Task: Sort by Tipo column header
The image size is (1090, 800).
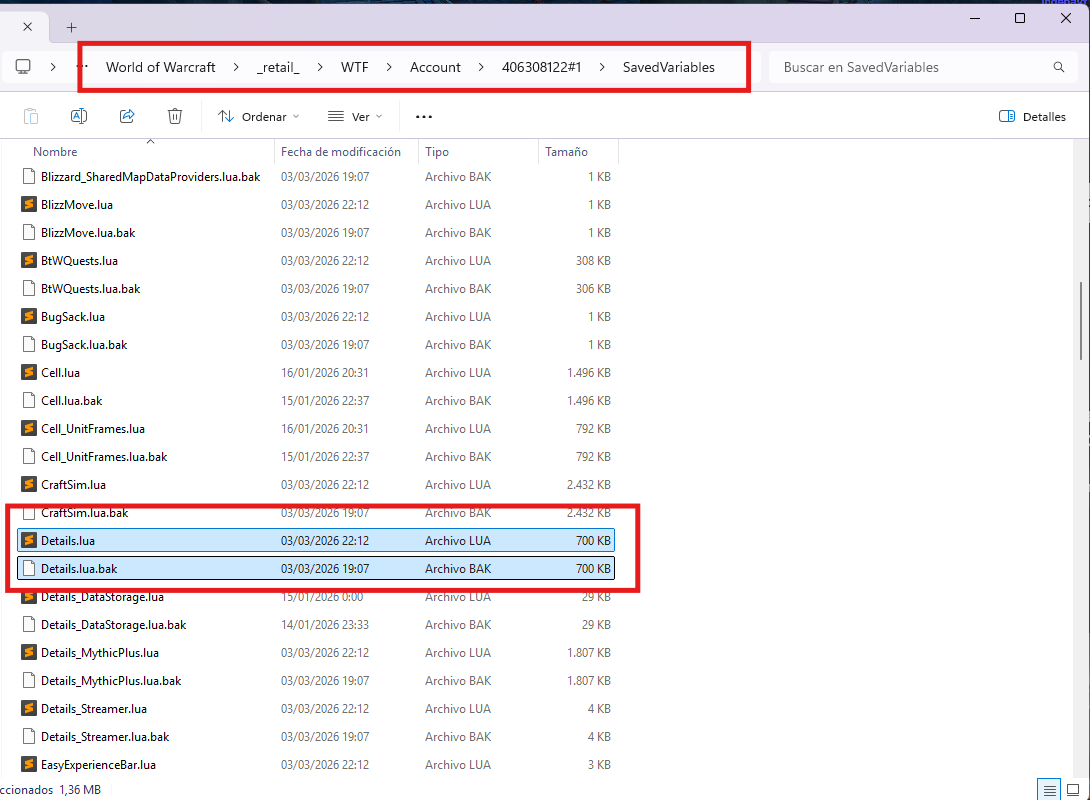Action: click(x=437, y=152)
